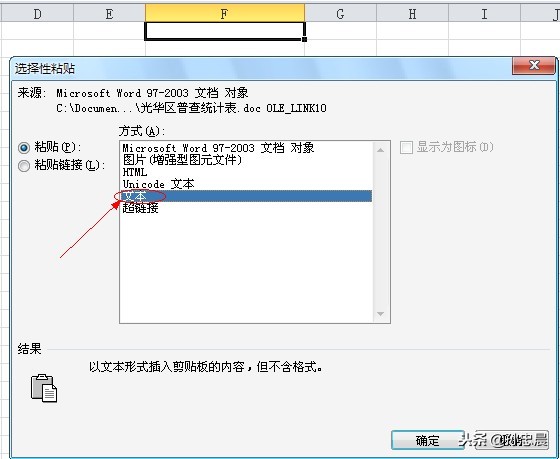Select column E header
The height and width of the screenshot is (459, 560).
click(109, 14)
